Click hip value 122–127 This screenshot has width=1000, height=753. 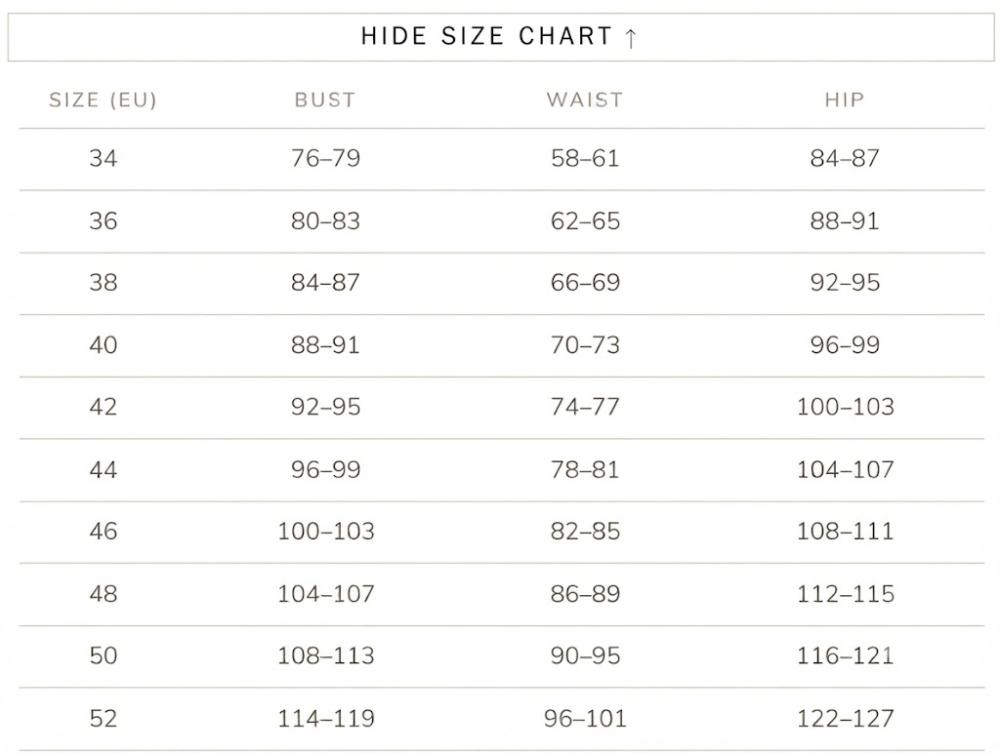(x=845, y=719)
